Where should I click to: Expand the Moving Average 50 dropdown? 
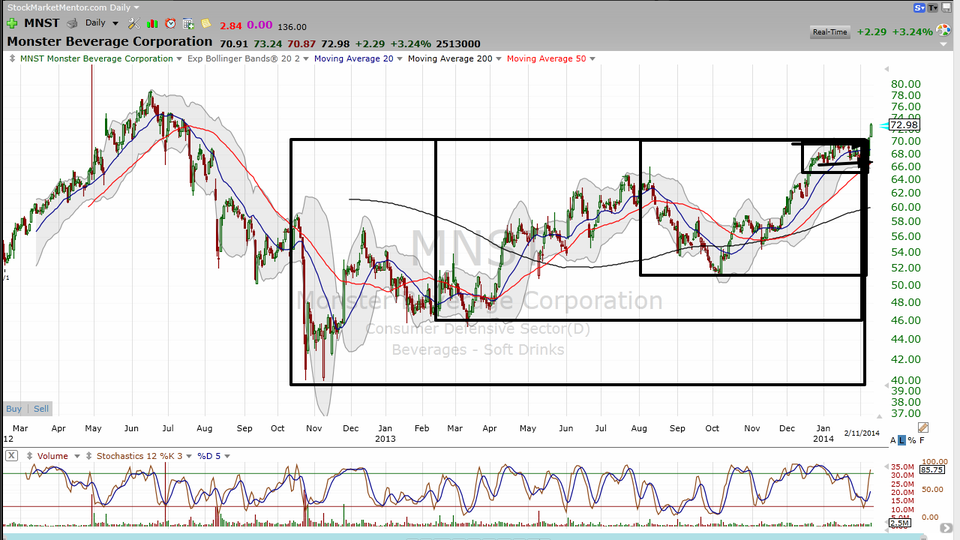point(592,59)
